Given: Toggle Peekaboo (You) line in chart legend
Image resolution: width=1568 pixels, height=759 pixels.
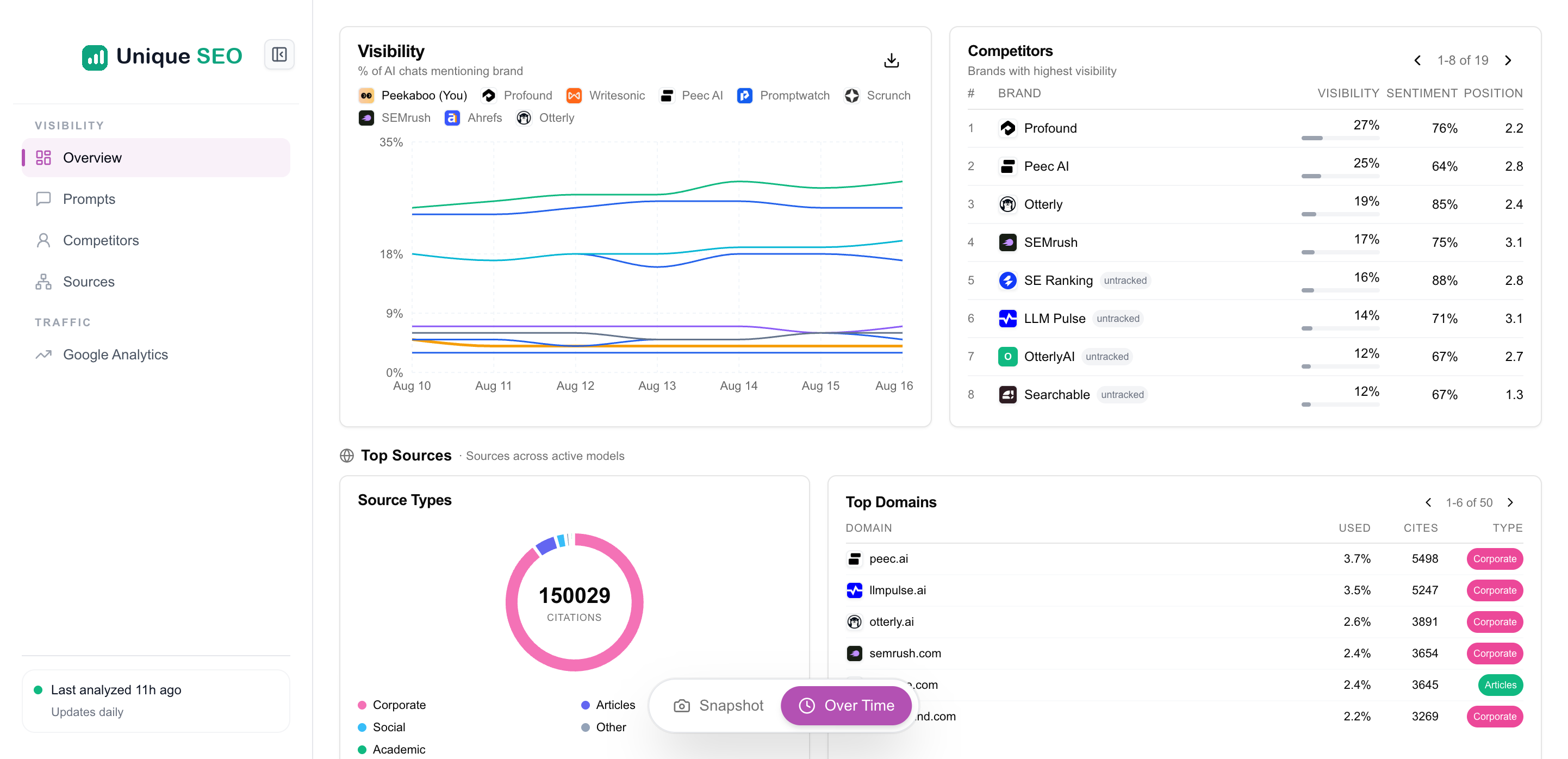Looking at the screenshot, I should [413, 96].
